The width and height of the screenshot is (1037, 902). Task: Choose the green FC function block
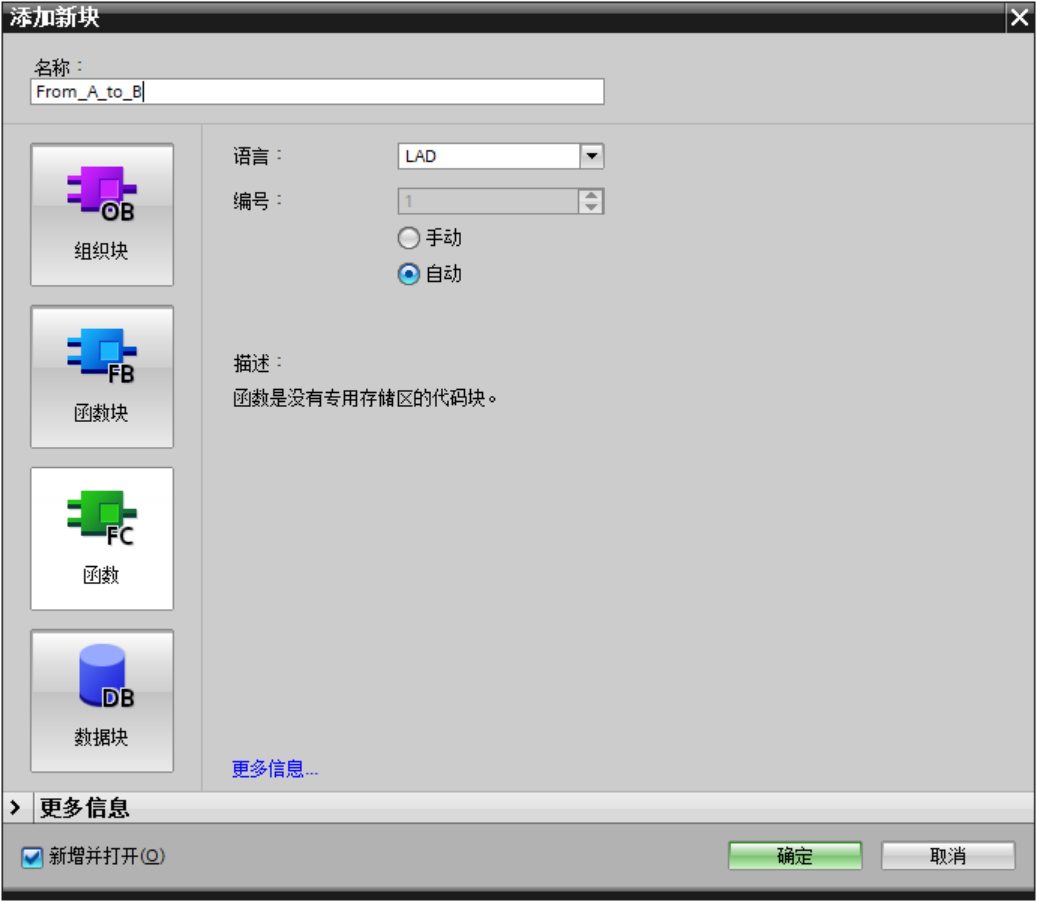tap(102, 539)
